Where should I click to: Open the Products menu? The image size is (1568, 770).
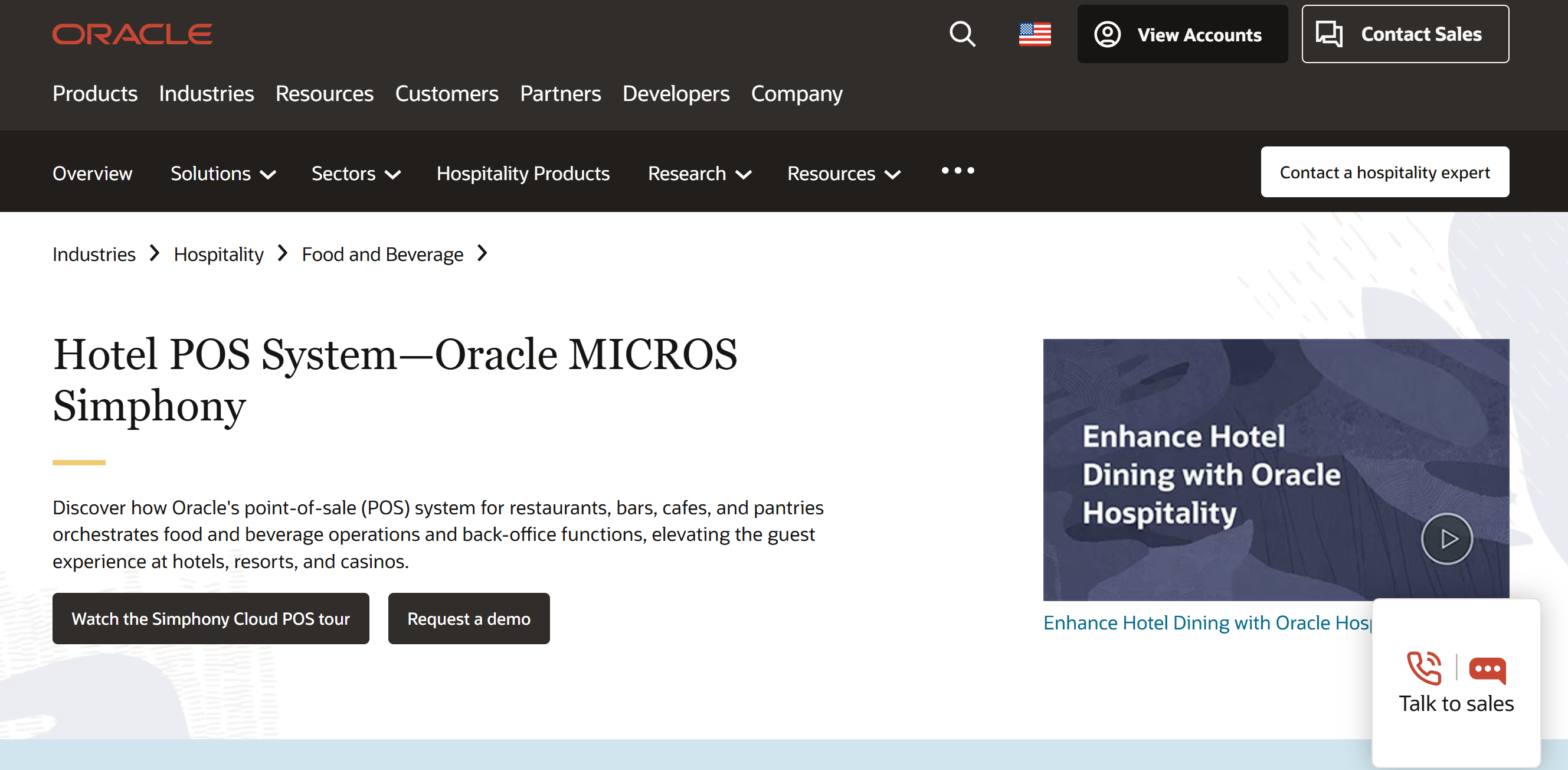[95, 93]
